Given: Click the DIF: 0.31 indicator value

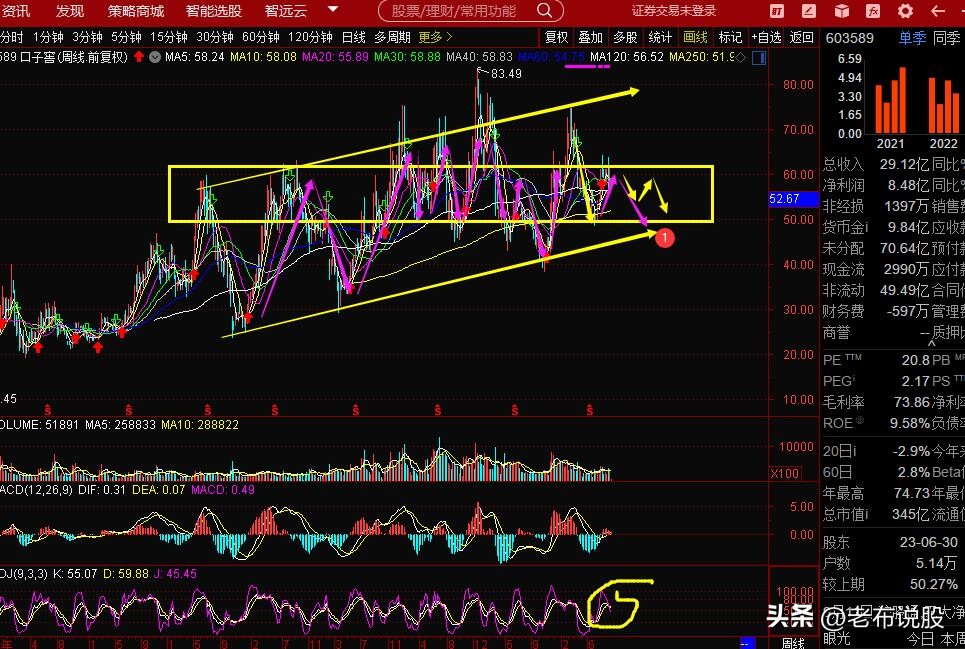Looking at the screenshot, I should tap(102, 490).
